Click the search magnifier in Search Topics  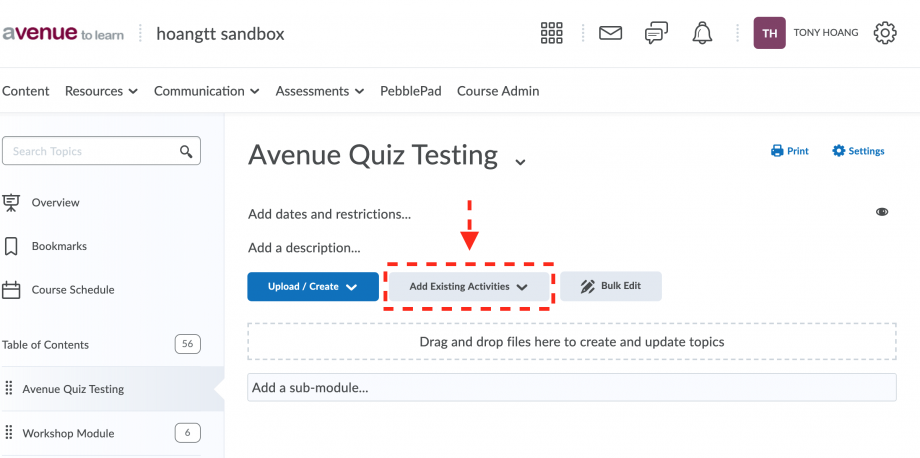coord(186,151)
